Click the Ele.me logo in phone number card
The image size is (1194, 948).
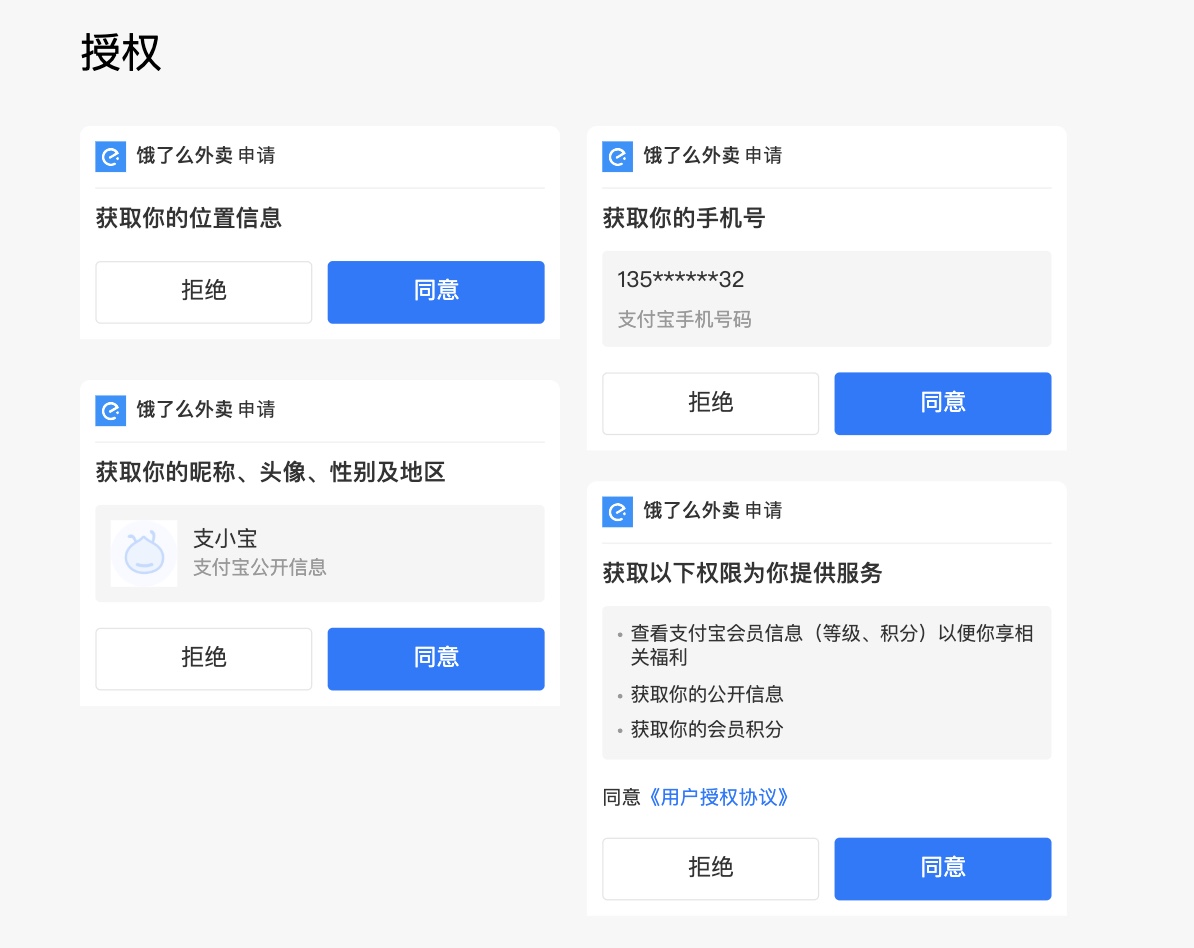618,157
